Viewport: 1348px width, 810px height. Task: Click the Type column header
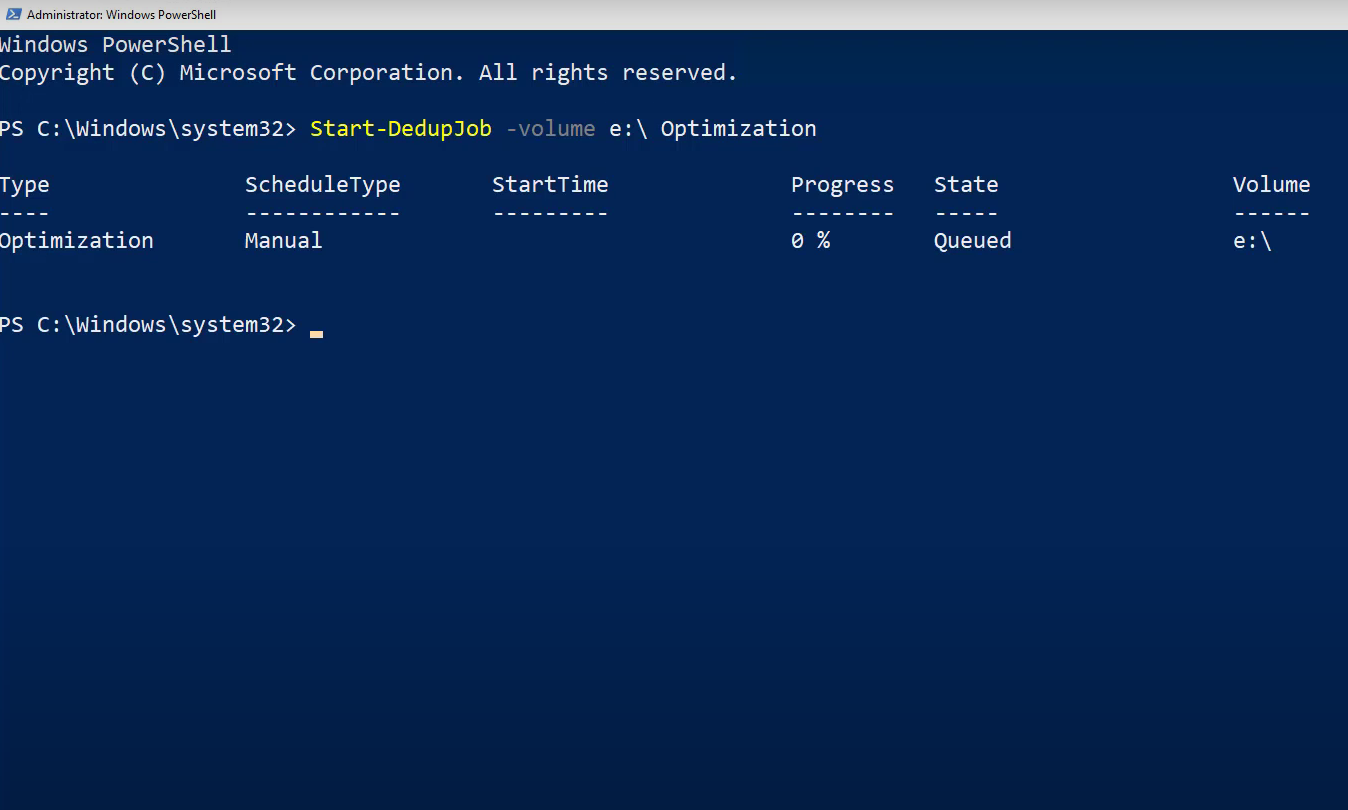25,185
